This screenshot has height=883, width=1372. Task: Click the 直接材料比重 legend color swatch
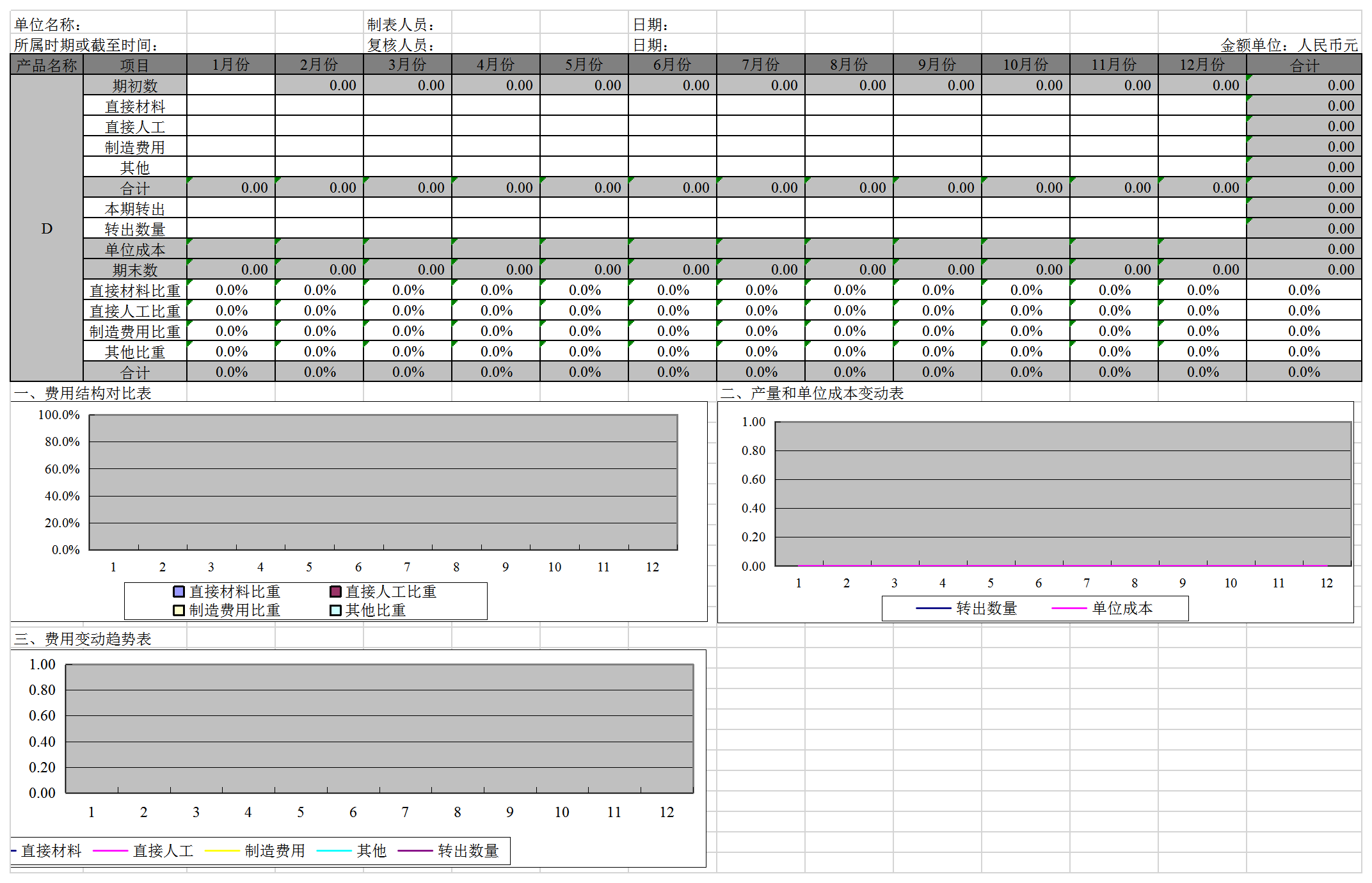pos(179,592)
